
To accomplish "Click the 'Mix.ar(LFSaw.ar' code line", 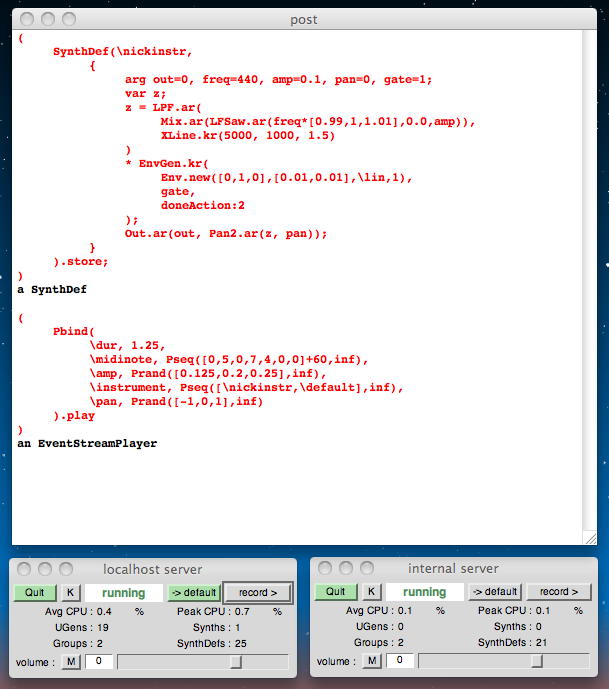I will [318, 122].
